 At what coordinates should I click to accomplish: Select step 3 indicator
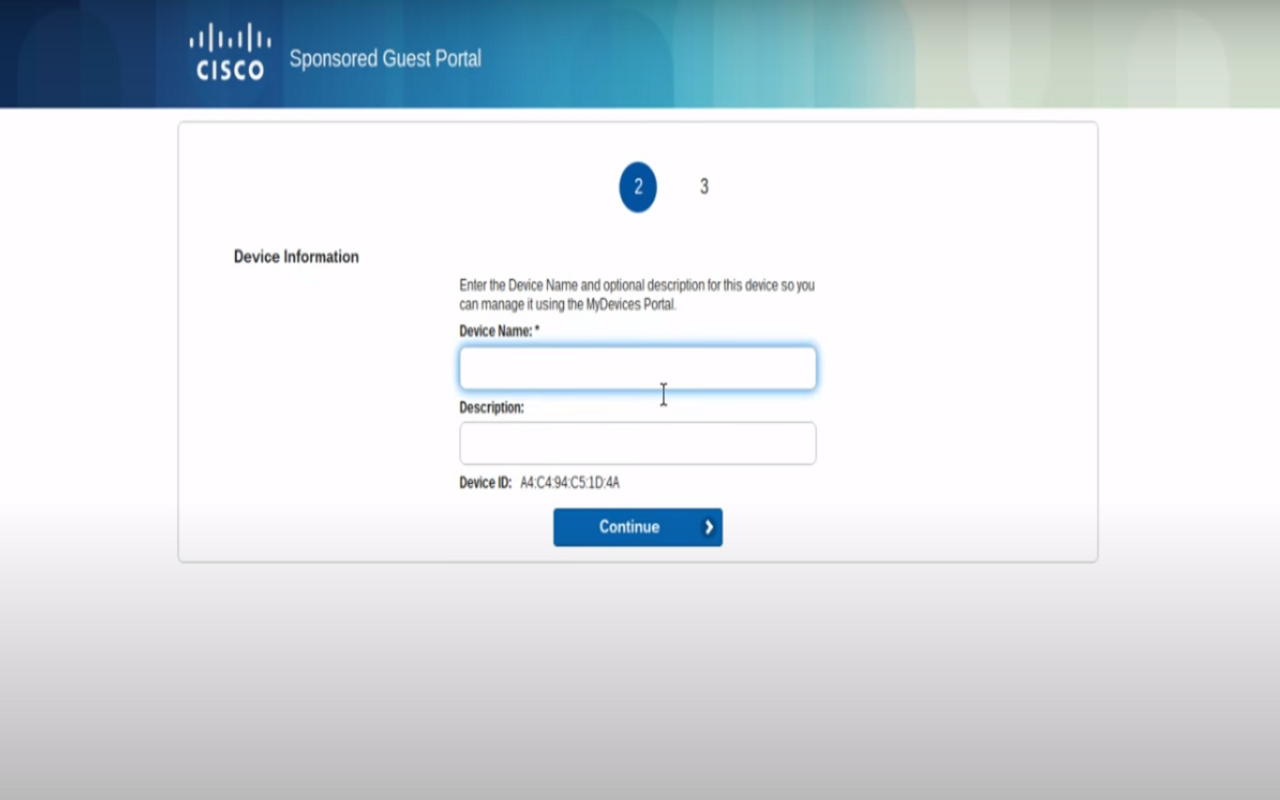click(x=704, y=187)
